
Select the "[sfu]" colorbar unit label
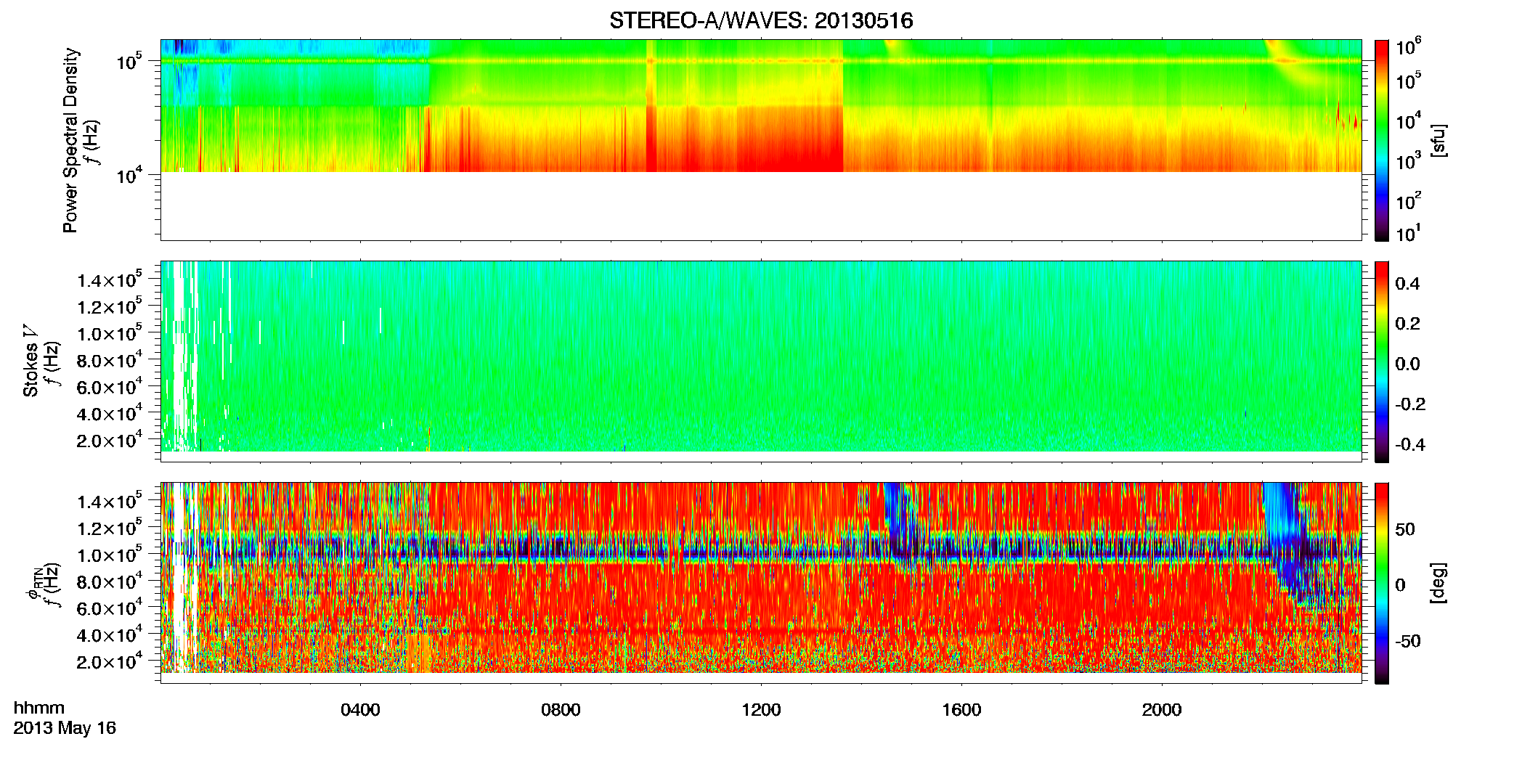coord(1438,140)
